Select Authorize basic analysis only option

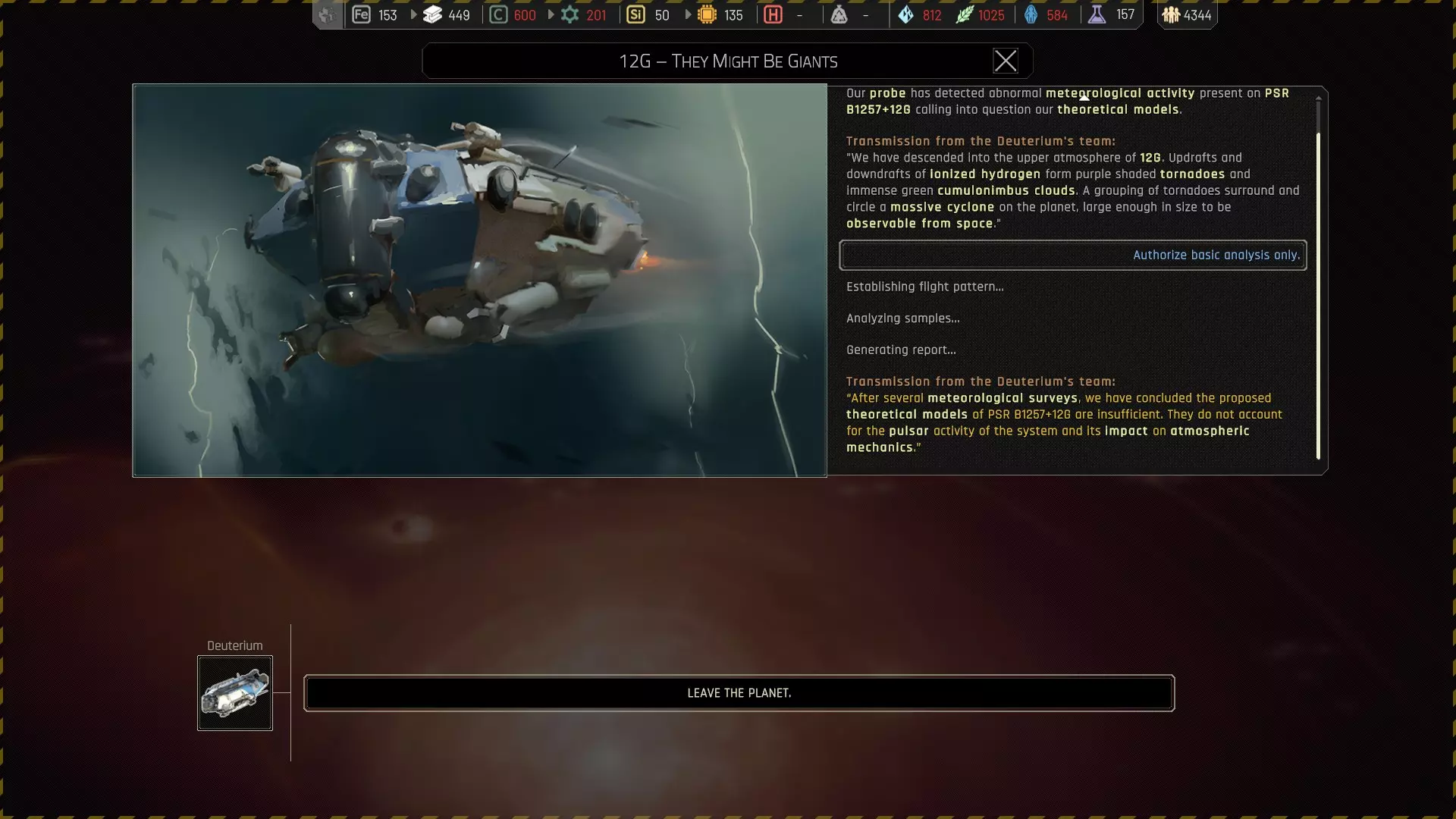(1072, 255)
